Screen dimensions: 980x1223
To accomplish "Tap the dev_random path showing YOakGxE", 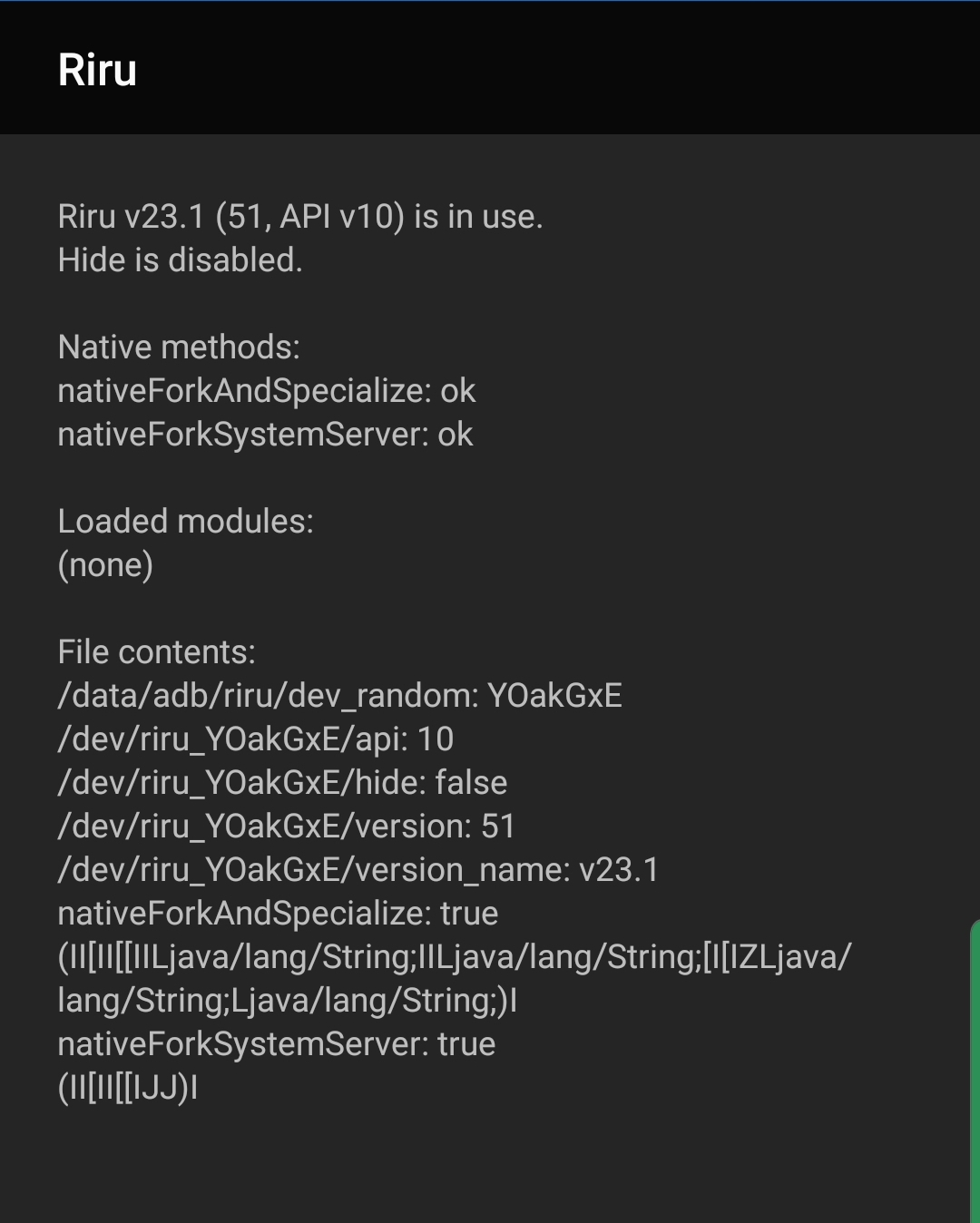I will click(x=340, y=695).
